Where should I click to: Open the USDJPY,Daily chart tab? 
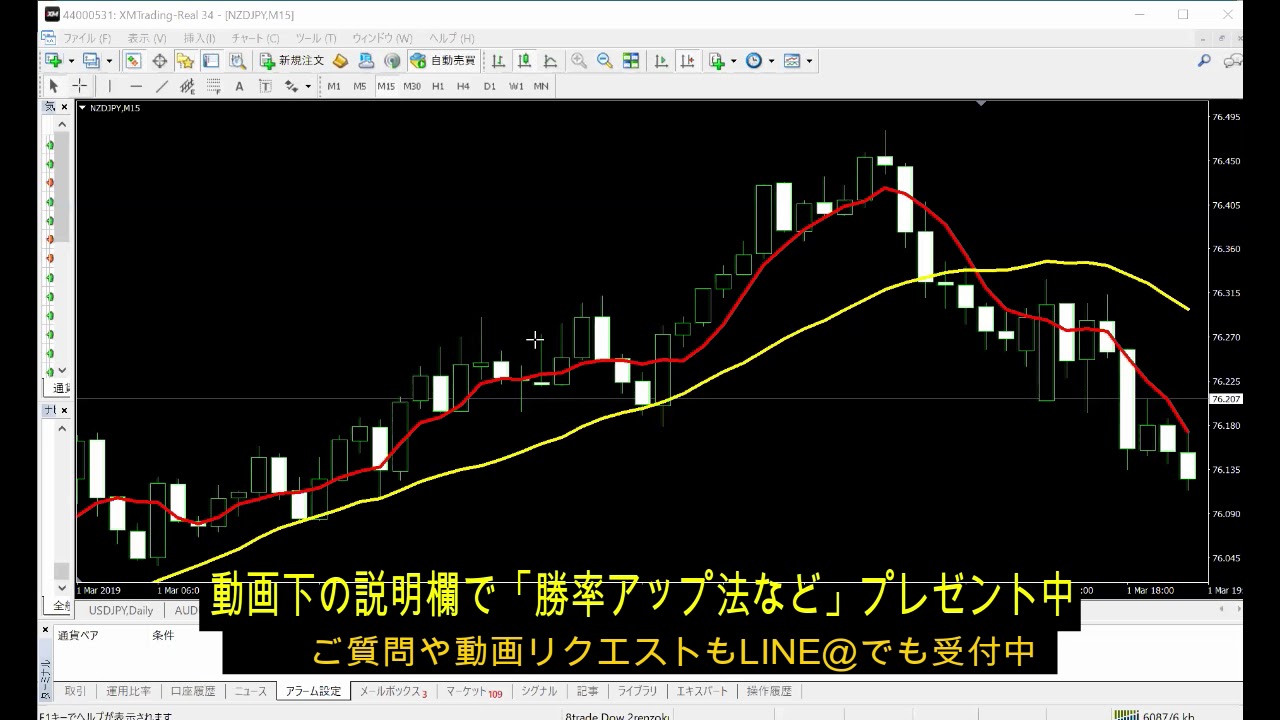[x=121, y=610]
